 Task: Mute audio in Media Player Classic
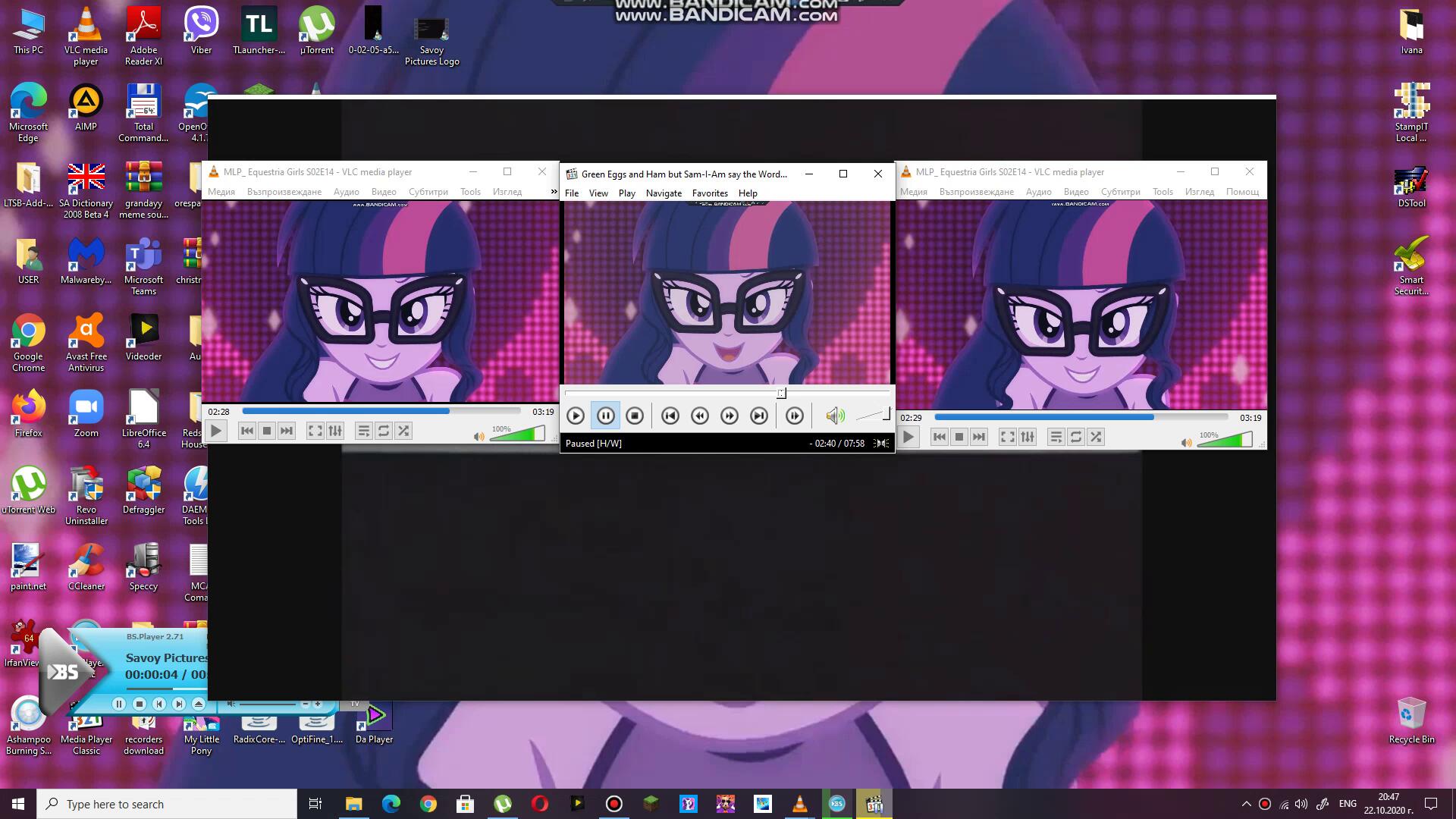pos(834,416)
